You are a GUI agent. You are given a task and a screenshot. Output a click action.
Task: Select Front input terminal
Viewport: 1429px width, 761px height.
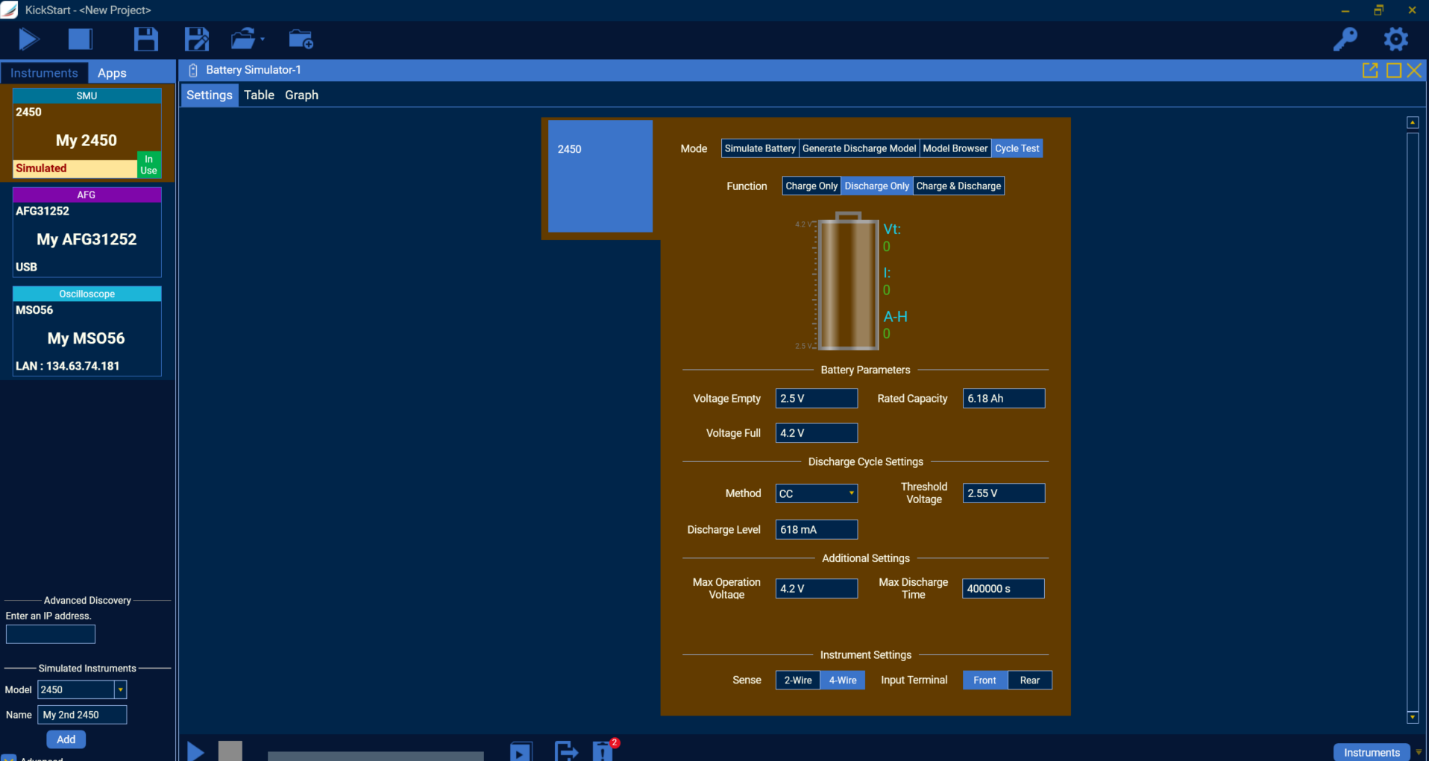[x=985, y=680]
